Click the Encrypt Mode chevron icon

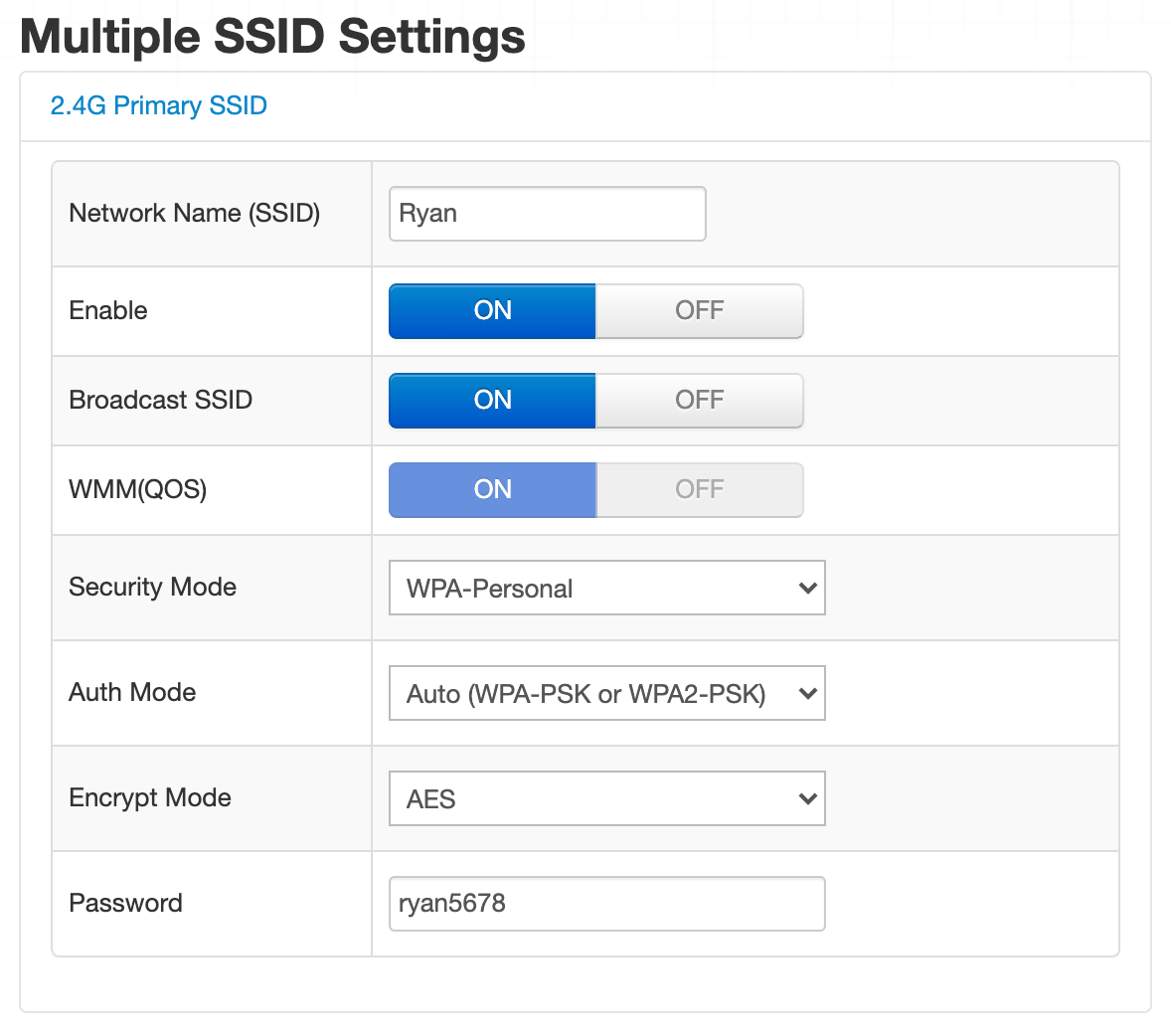[x=807, y=798]
